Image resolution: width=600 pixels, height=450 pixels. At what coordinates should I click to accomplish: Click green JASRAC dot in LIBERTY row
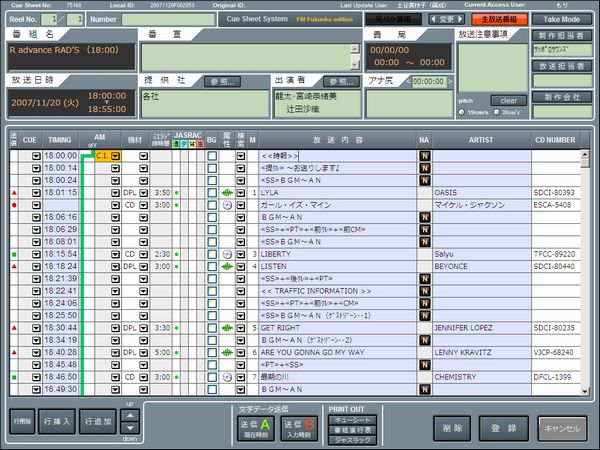[x=176, y=254]
